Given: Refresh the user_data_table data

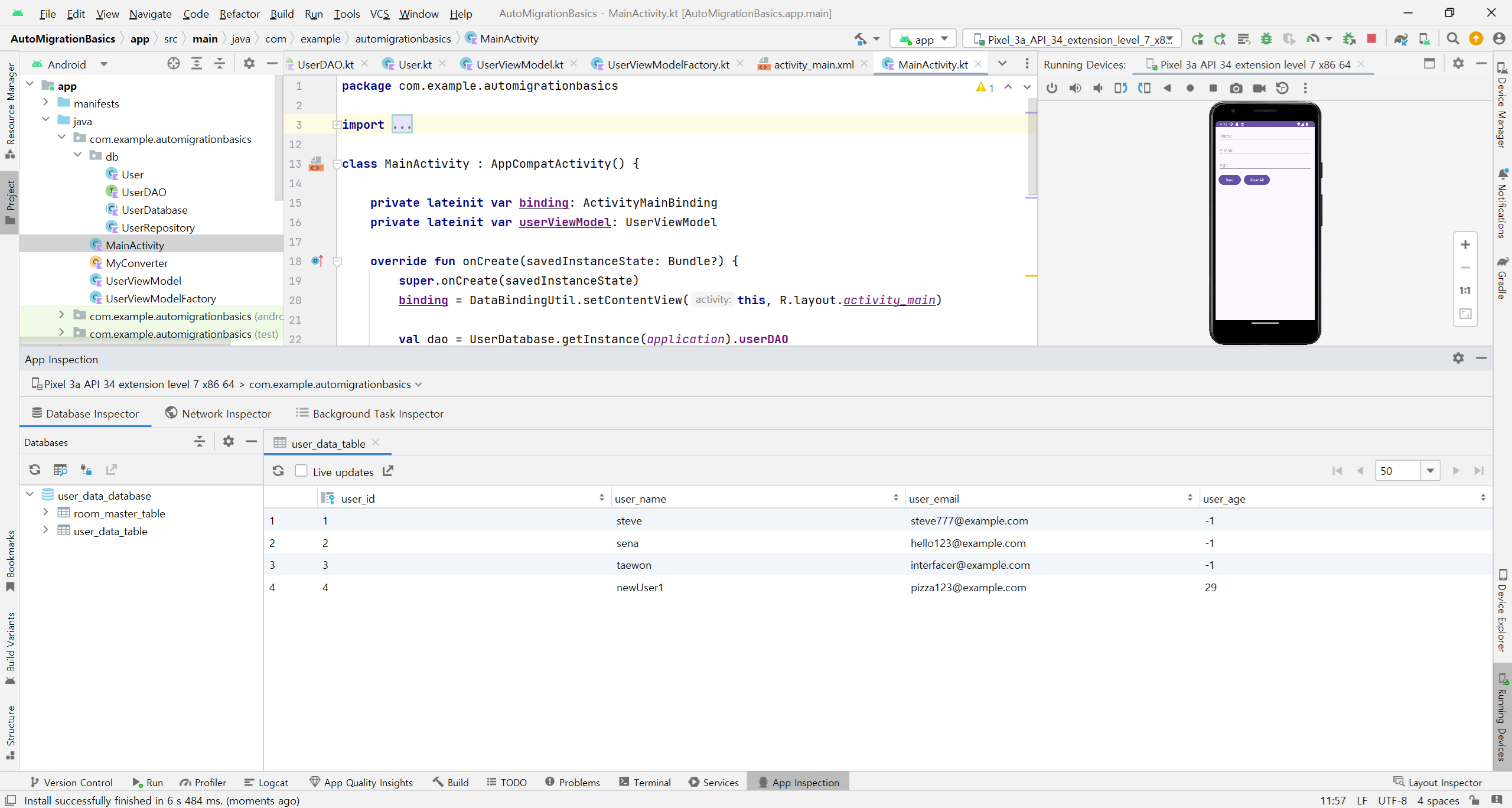Looking at the screenshot, I should [x=278, y=471].
